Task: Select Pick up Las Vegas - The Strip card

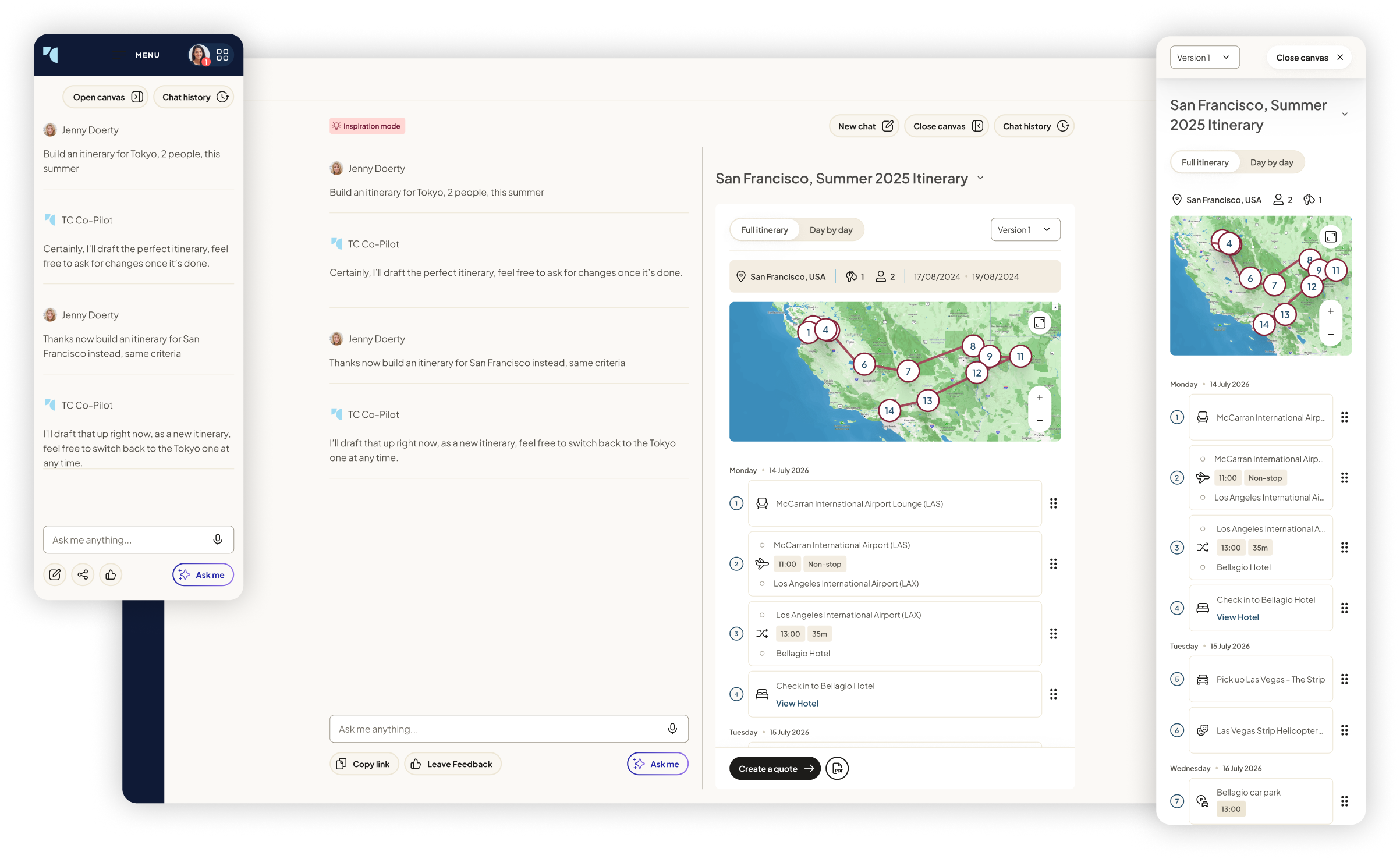Action: pyautogui.click(x=1261, y=679)
